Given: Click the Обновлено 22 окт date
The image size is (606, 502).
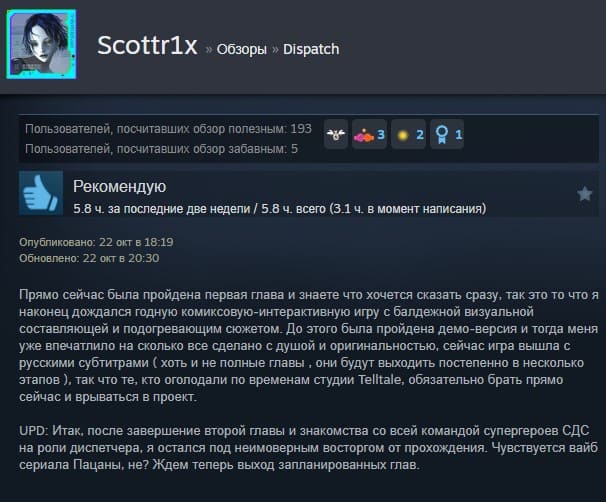Looking at the screenshot, I should [x=89, y=258].
